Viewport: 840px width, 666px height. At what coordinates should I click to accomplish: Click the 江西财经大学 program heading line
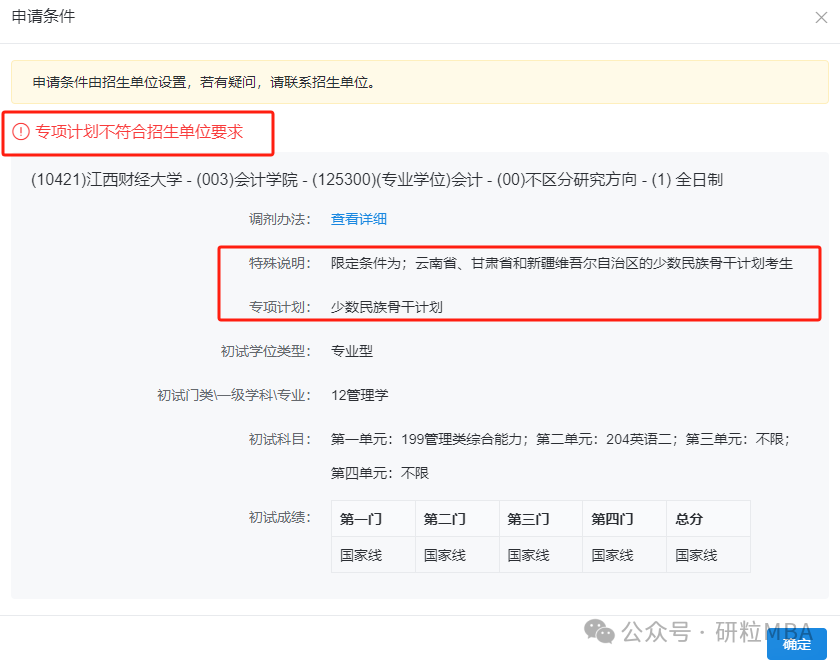coord(377,179)
